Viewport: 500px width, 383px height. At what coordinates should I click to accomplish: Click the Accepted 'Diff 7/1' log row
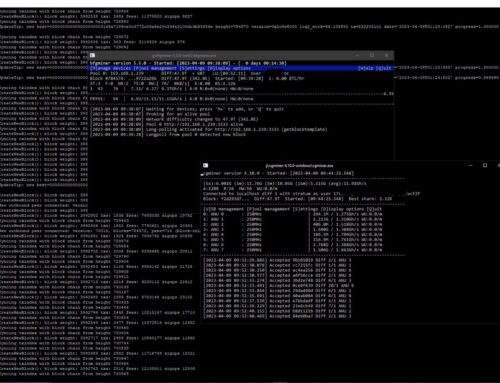(x=278, y=306)
